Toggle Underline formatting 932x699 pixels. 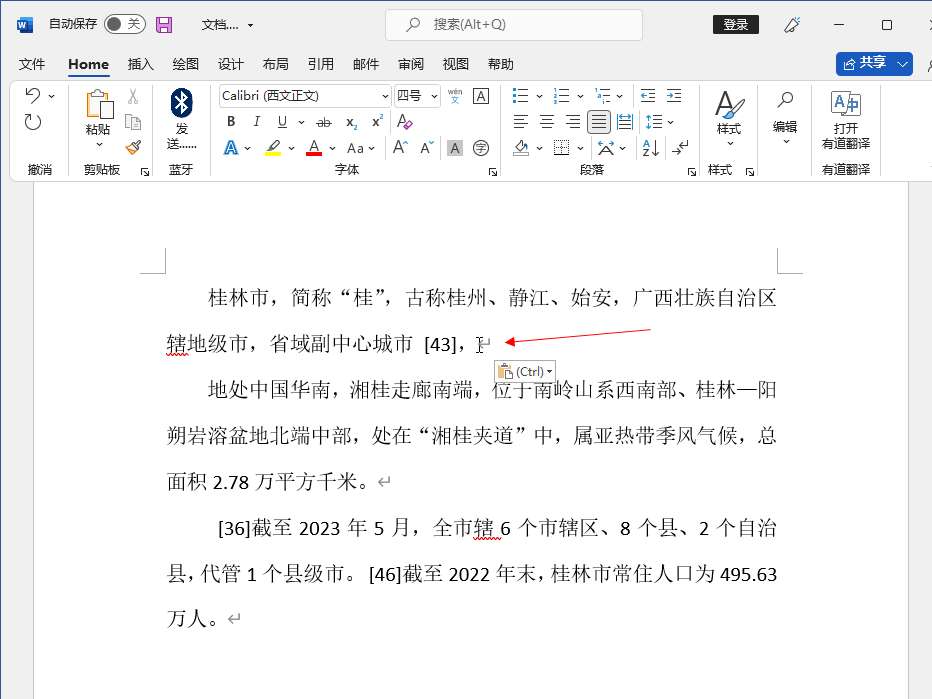[282, 122]
